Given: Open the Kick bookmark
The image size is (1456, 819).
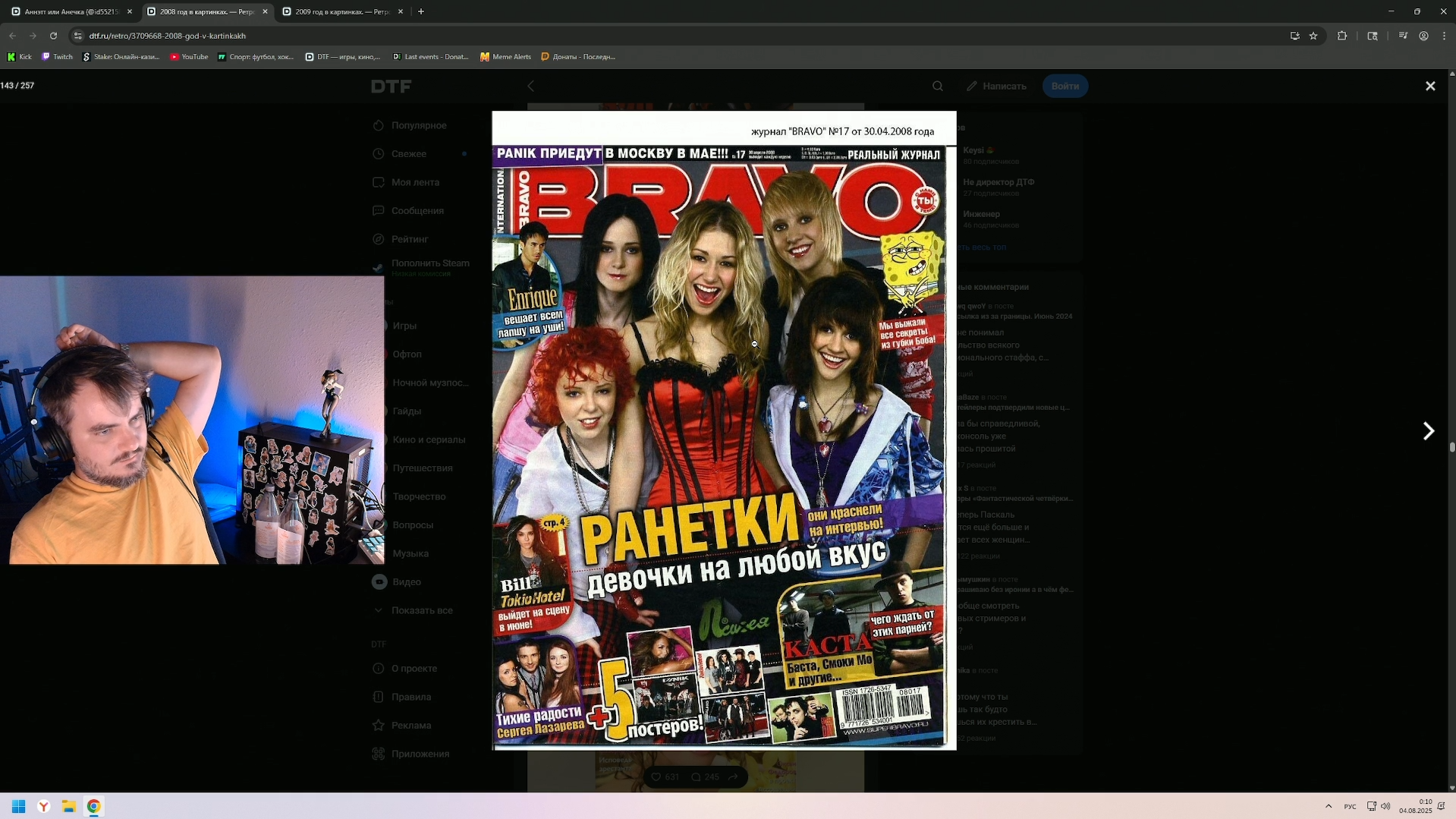Looking at the screenshot, I should tap(20, 57).
